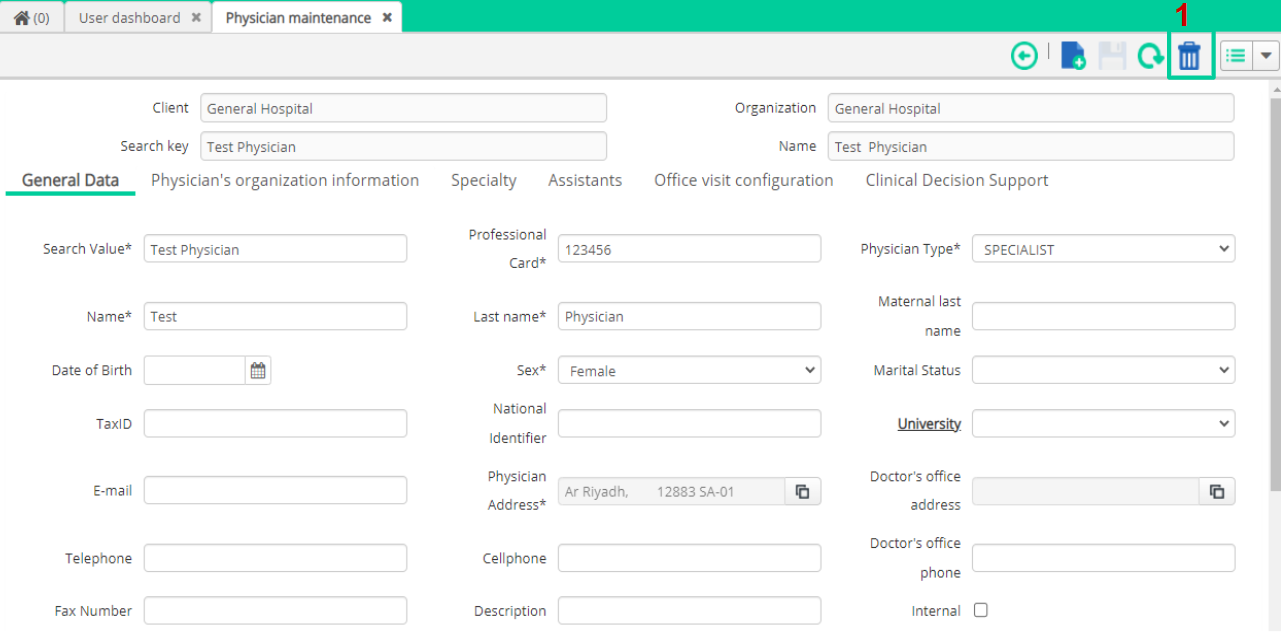Expand the Marital Status dropdown
1281x638 pixels.
click(x=1103, y=370)
